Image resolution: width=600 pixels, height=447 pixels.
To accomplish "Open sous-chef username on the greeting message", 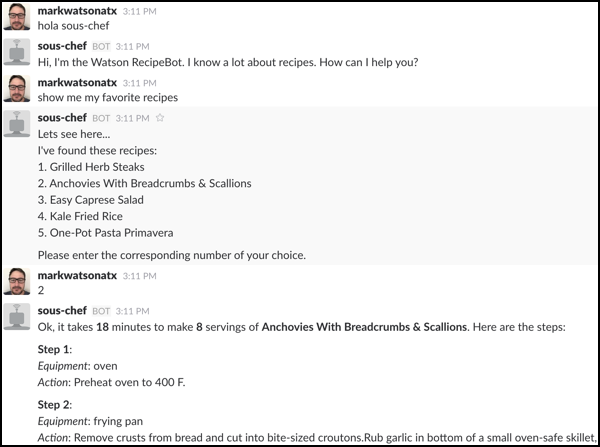I will [62, 46].
